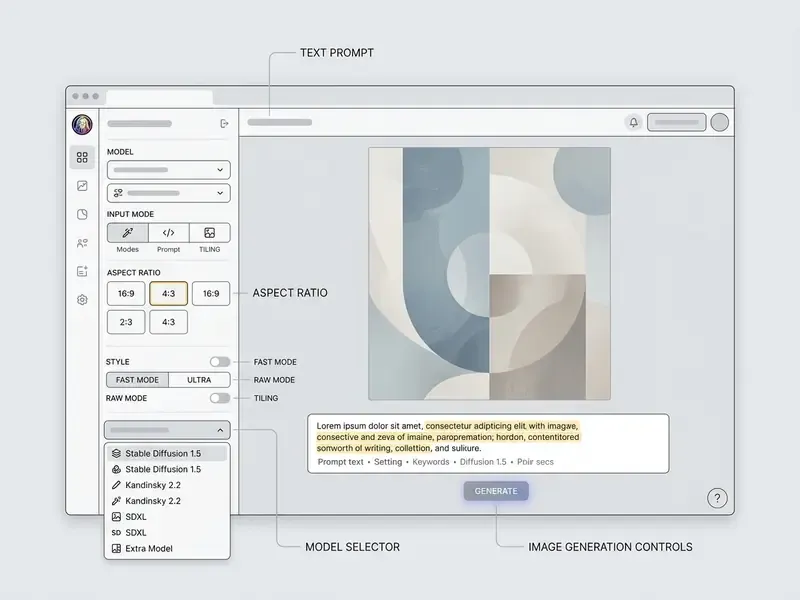Click Keywords link under prompt
800x600 pixels.
click(x=431, y=462)
